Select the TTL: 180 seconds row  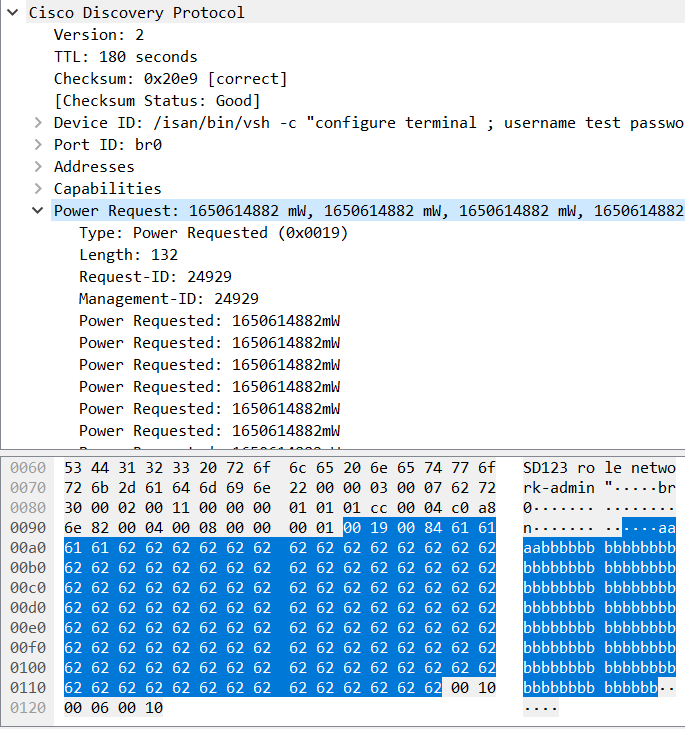coord(126,57)
